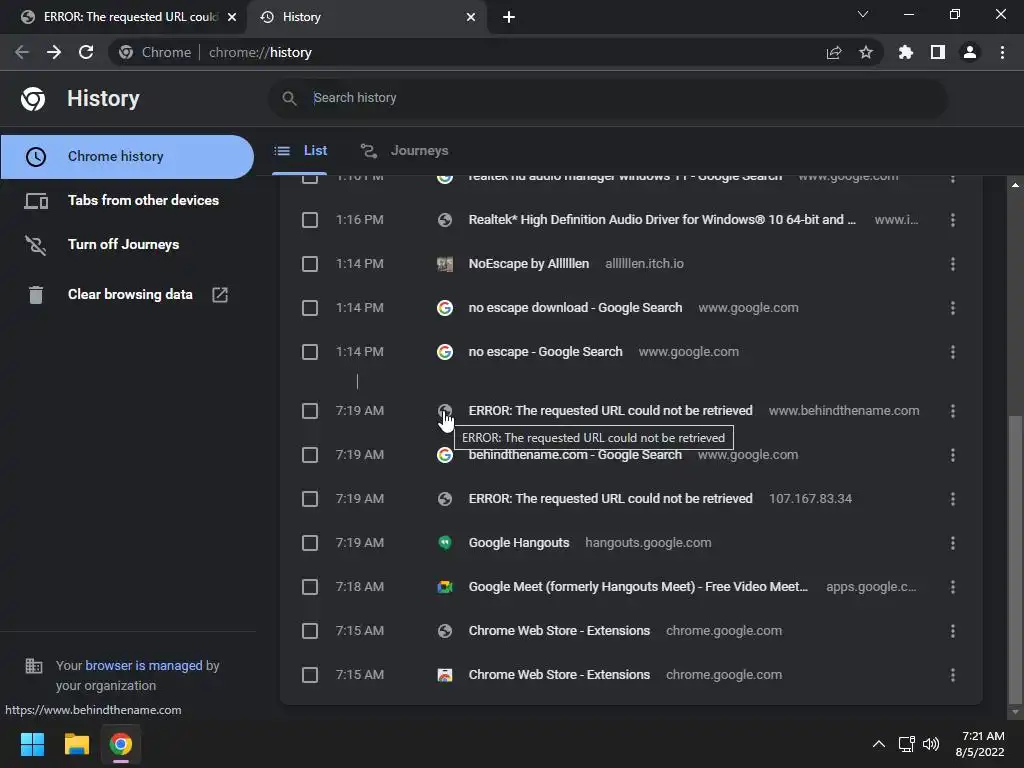Open a new tab with plus button
Viewport: 1024px width, 768px height.
pyautogui.click(x=509, y=17)
